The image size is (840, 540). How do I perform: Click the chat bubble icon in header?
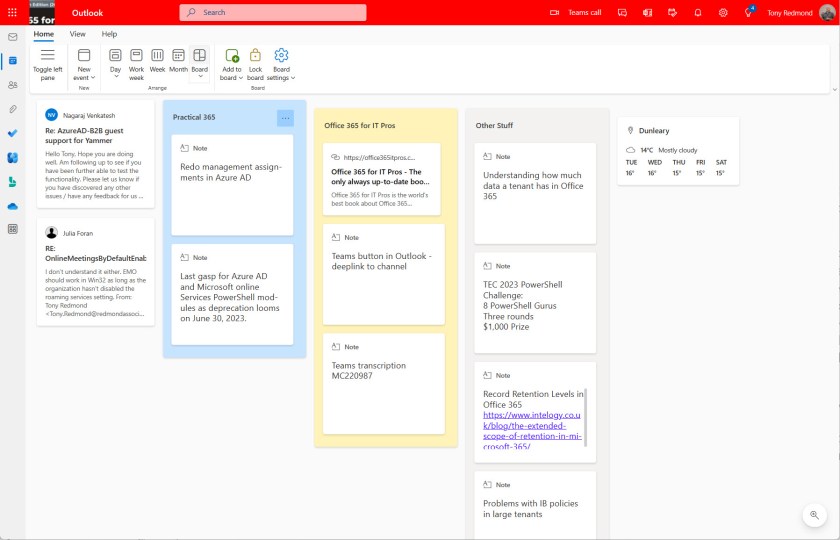[x=622, y=12]
